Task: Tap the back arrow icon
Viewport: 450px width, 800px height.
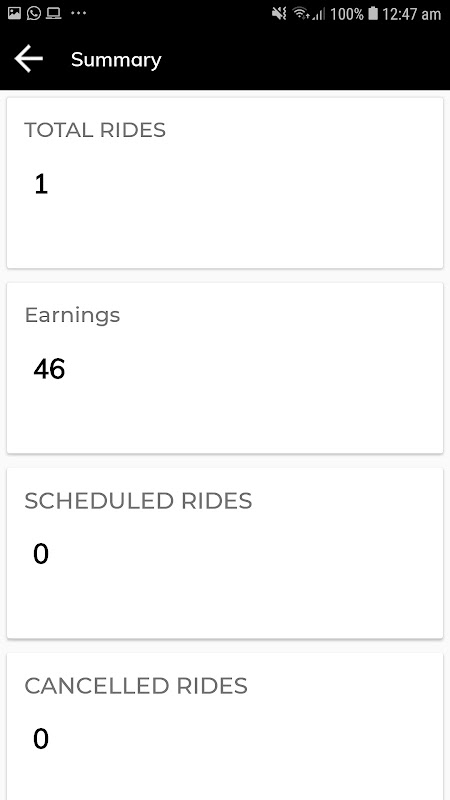Action: (x=29, y=59)
